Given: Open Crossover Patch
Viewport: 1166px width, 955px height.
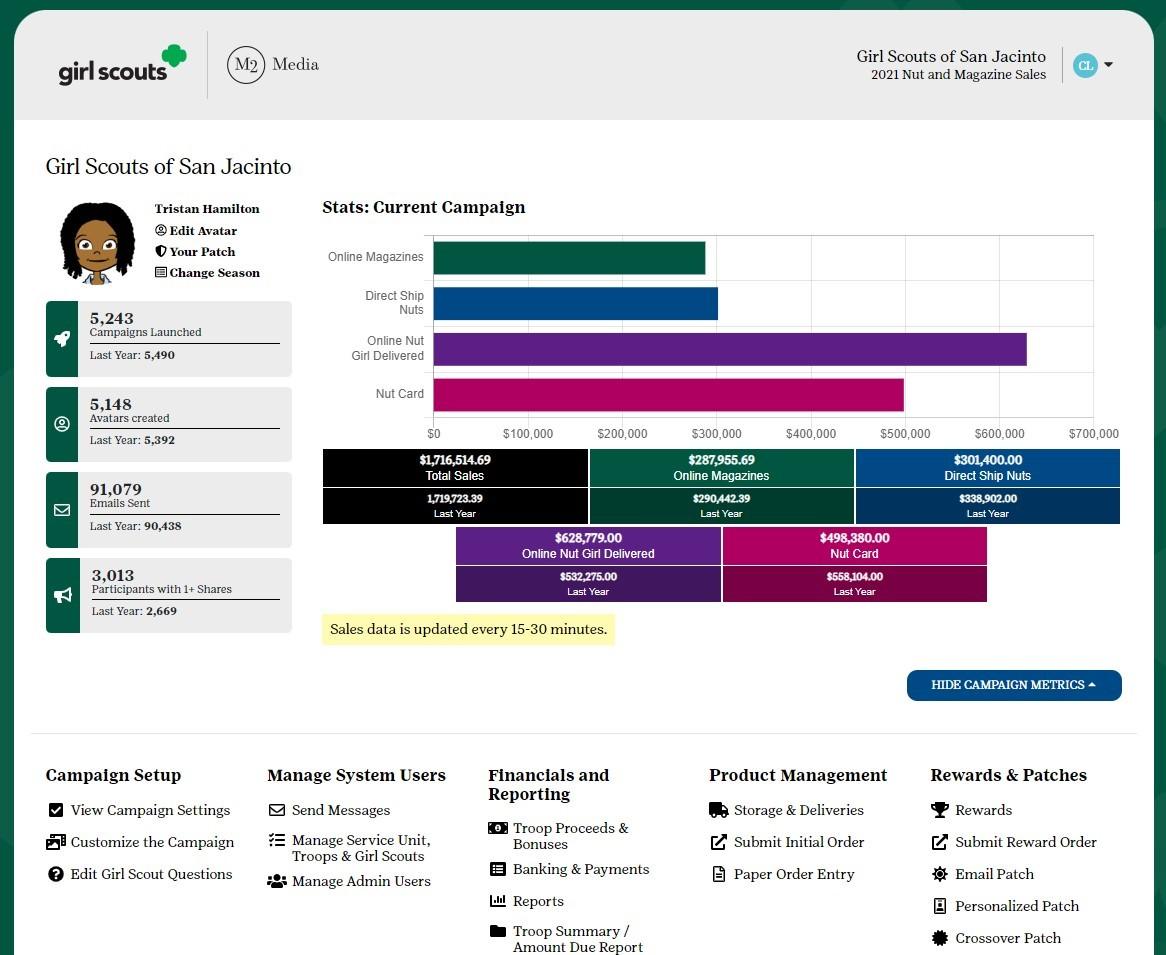Looking at the screenshot, I should click(x=1008, y=938).
